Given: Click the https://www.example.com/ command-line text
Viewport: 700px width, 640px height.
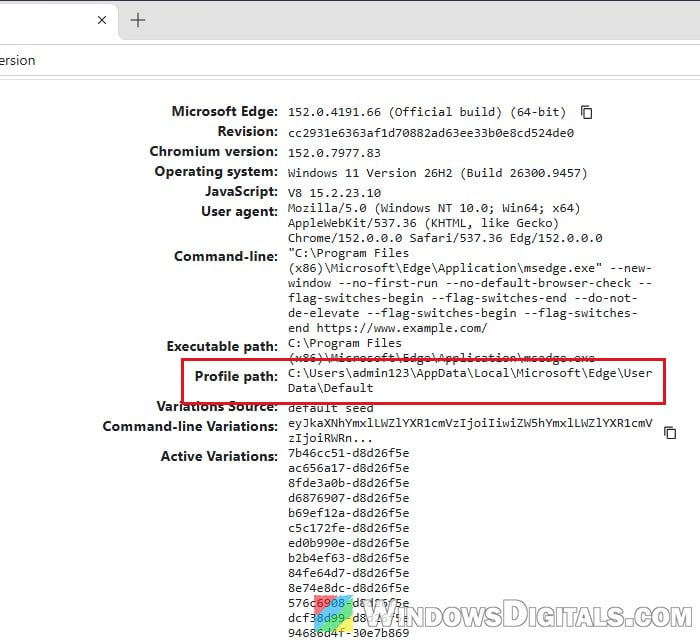Looking at the screenshot, I should pos(402,328).
